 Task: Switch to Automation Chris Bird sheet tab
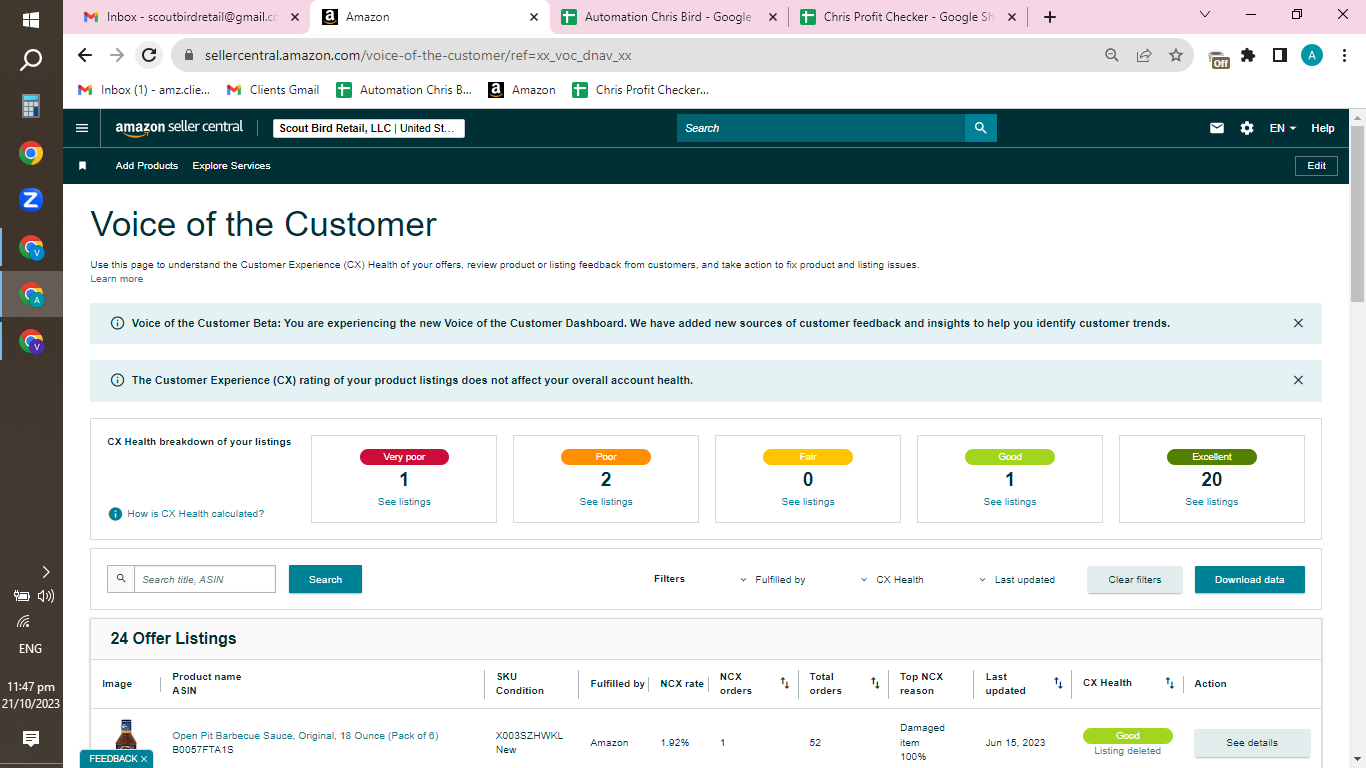coord(669,17)
